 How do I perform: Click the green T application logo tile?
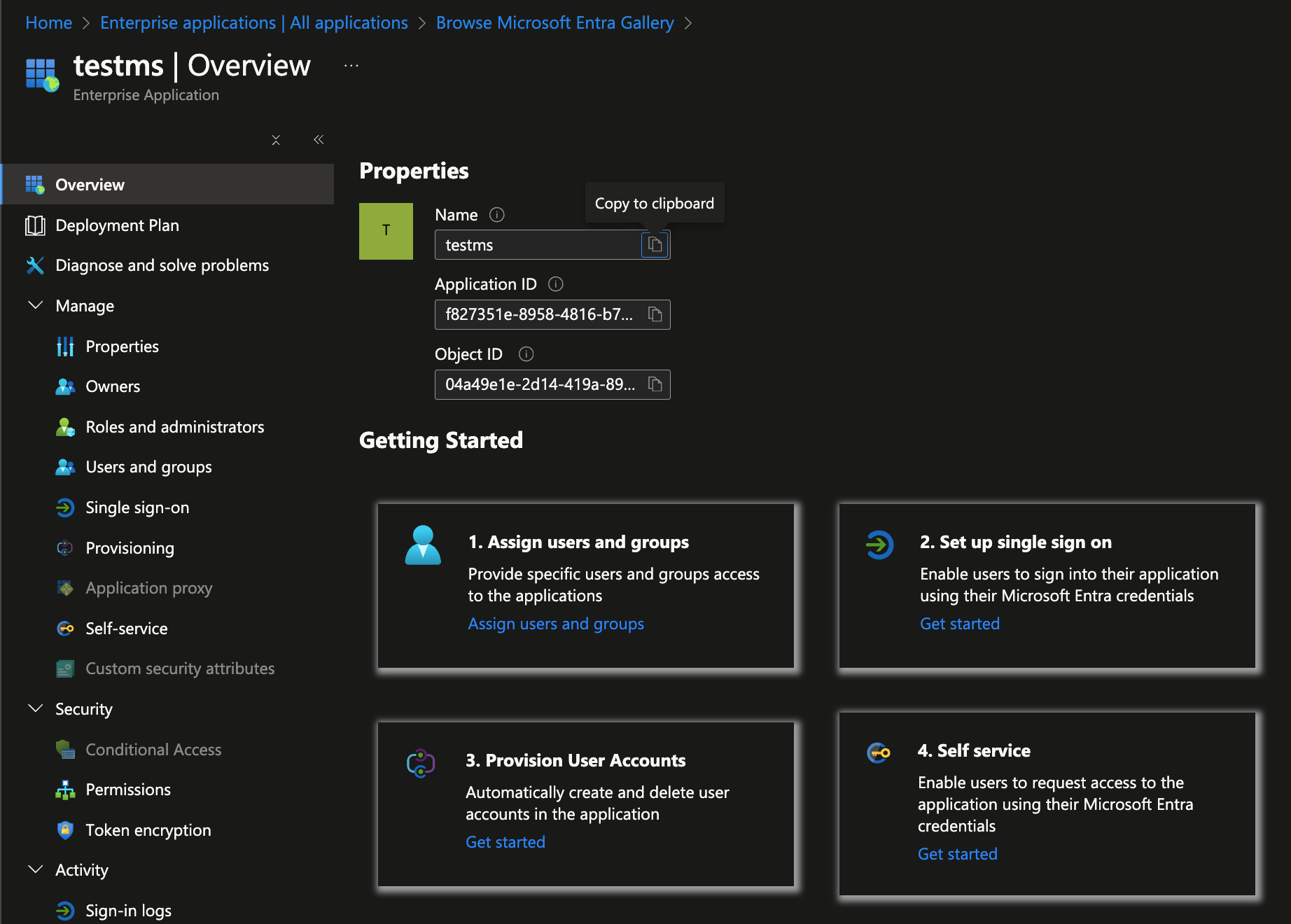[386, 231]
